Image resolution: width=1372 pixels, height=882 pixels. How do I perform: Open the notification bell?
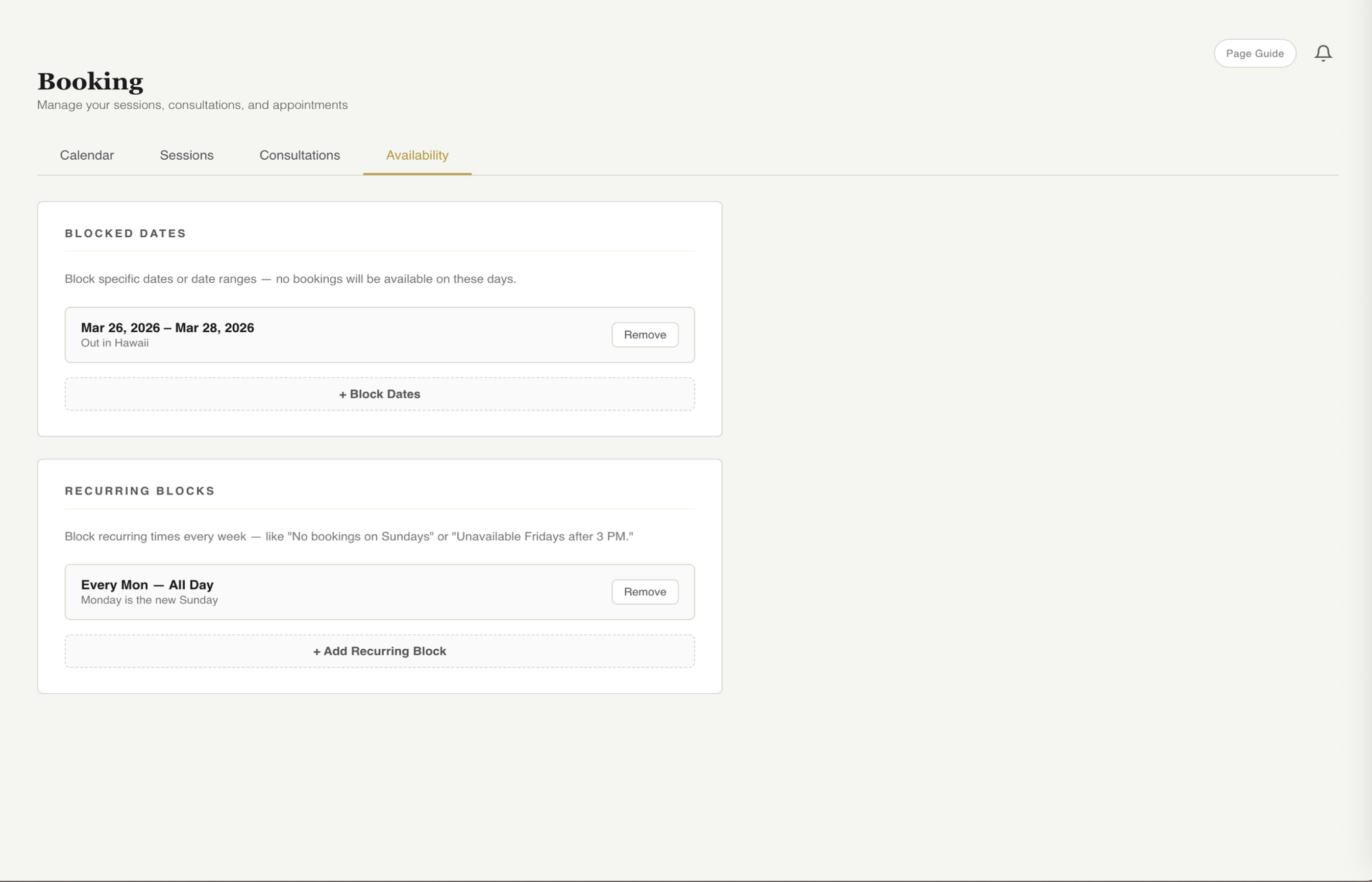[x=1323, y=53]
